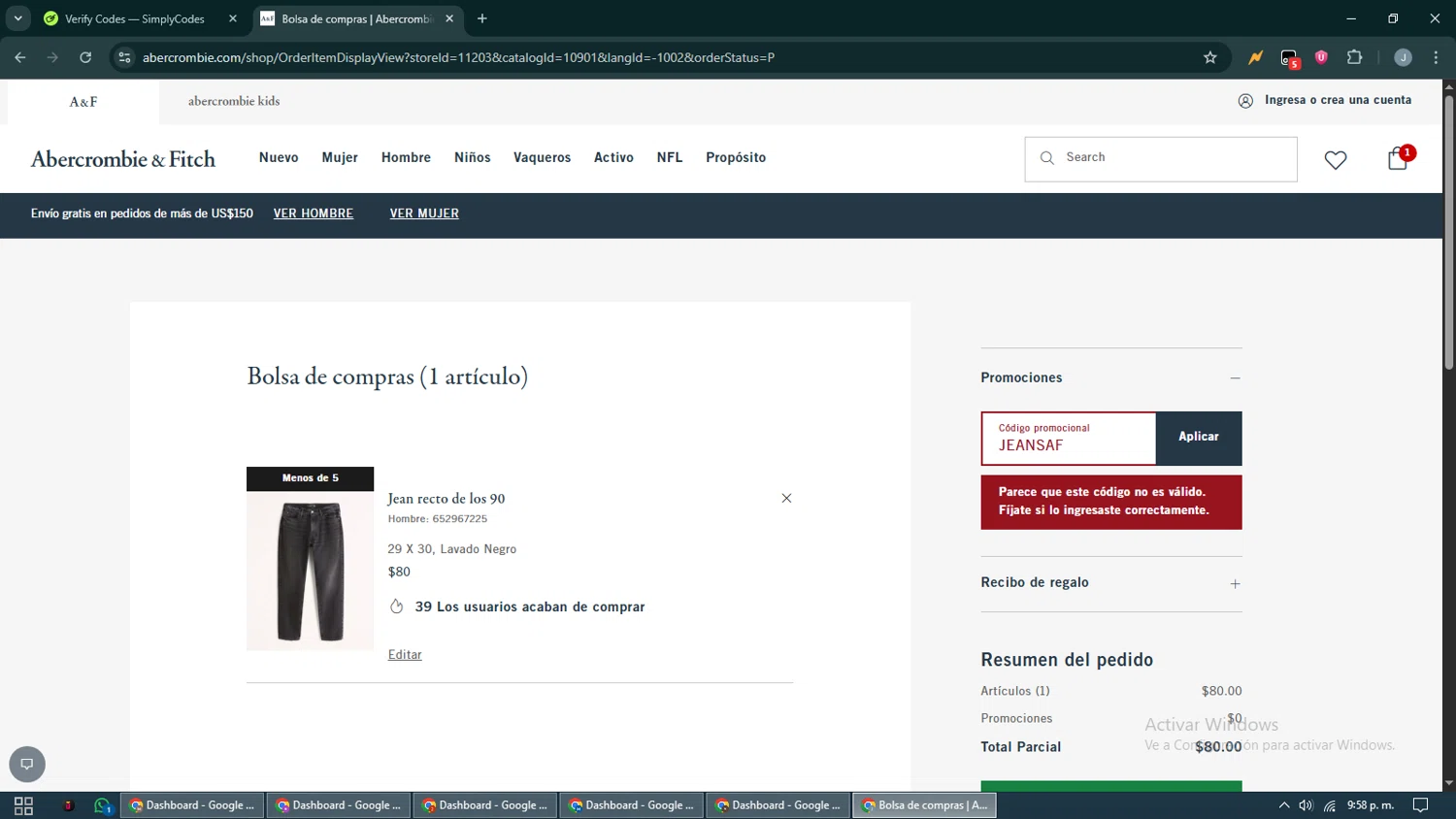The height and width of the screenshot is (819, 1456).
Task: Collapse the Promociones section
Action: click(x=1235, y=377)
